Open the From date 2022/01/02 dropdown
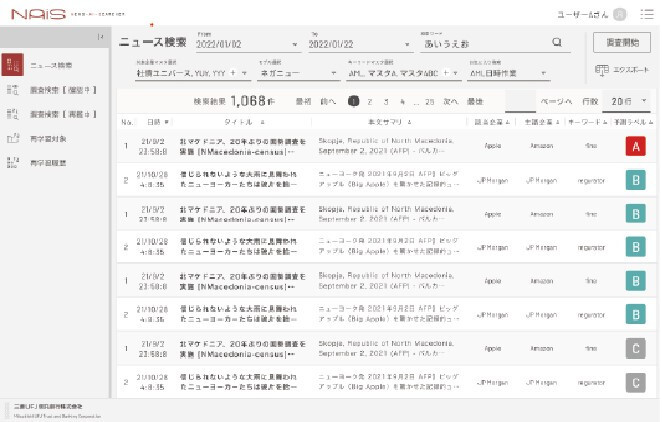Viewport: 662px width, 422px height. click(295, 44)
